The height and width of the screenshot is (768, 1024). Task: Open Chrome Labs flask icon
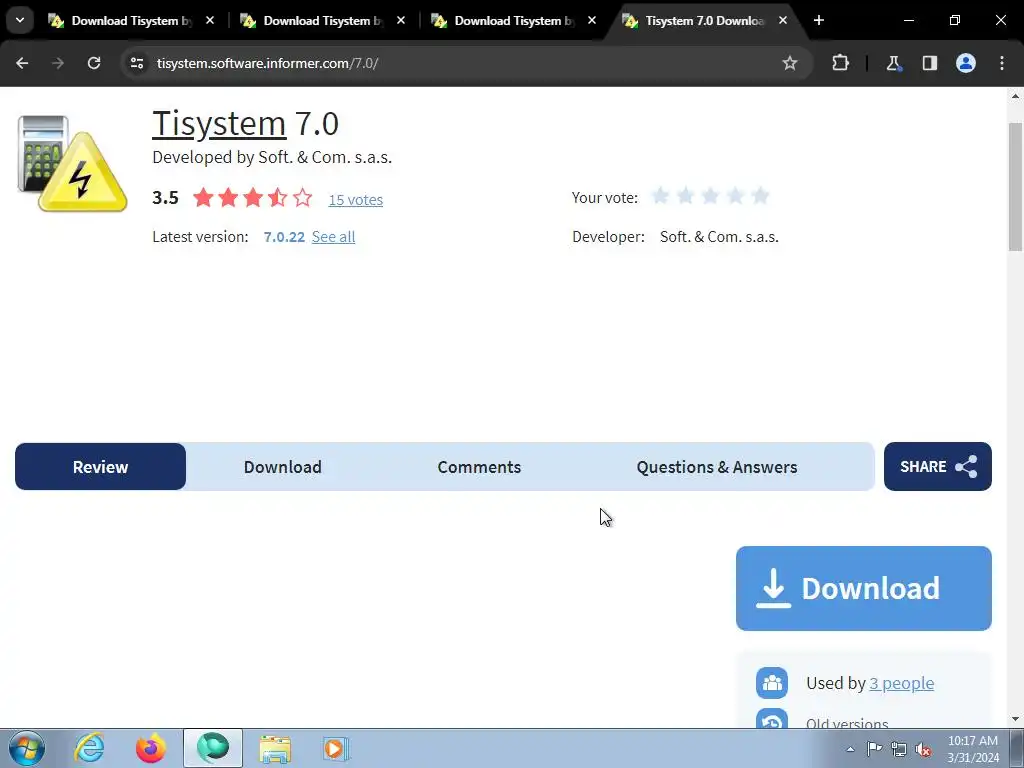pyautogui.click(x=893, y=63)
